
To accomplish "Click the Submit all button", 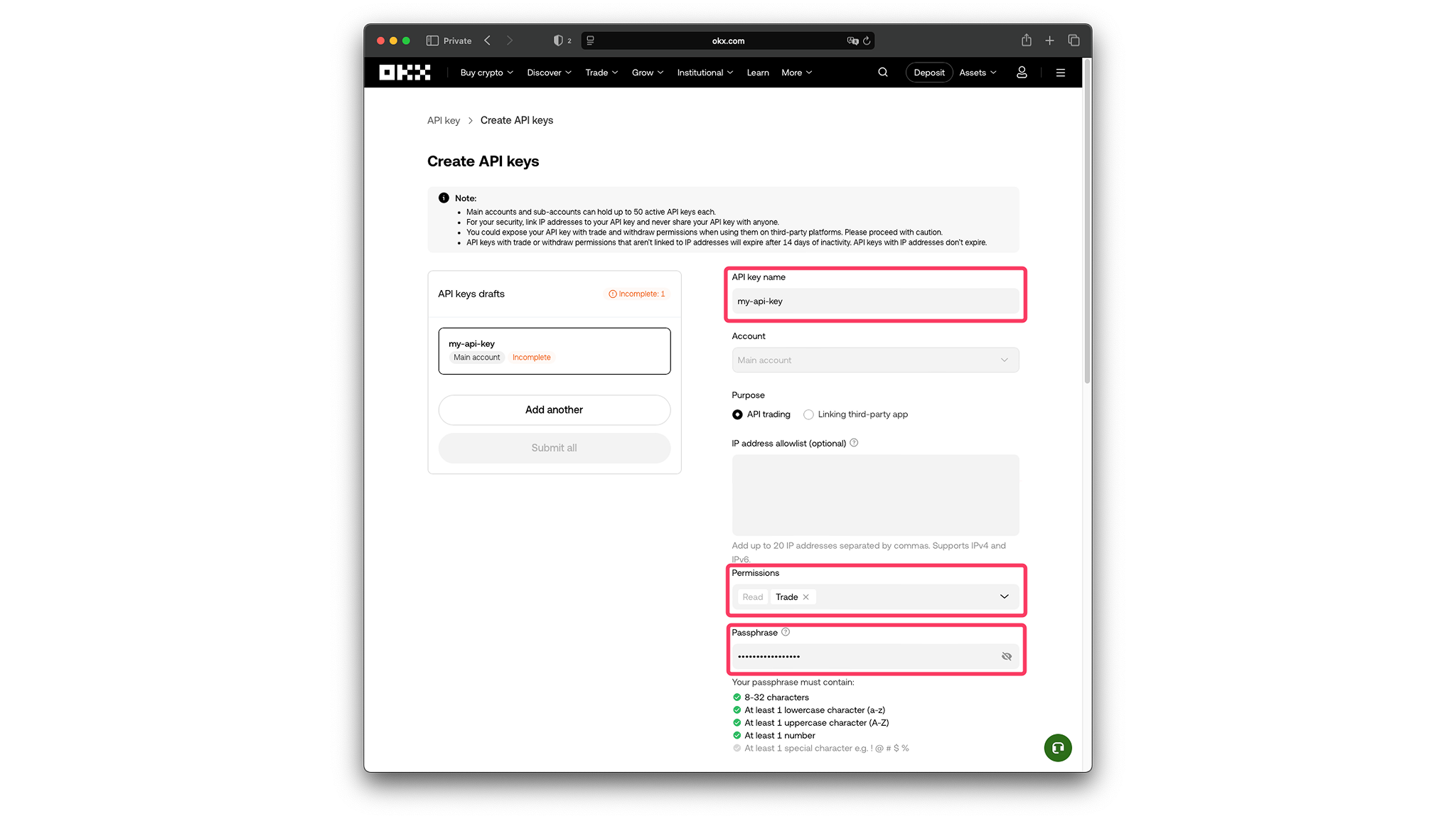I will click(x=554, y=448).
